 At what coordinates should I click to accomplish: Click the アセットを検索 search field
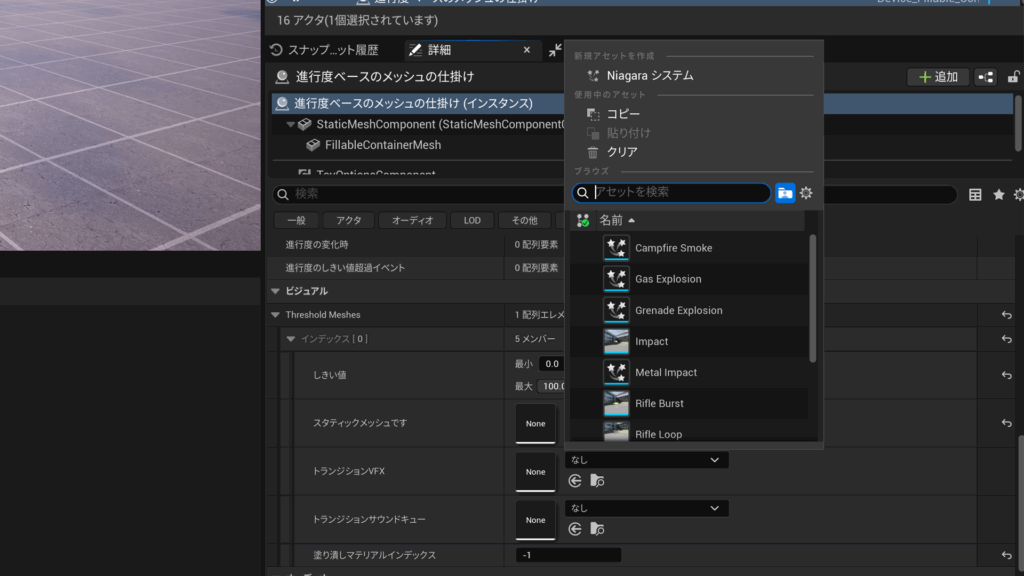671,193
